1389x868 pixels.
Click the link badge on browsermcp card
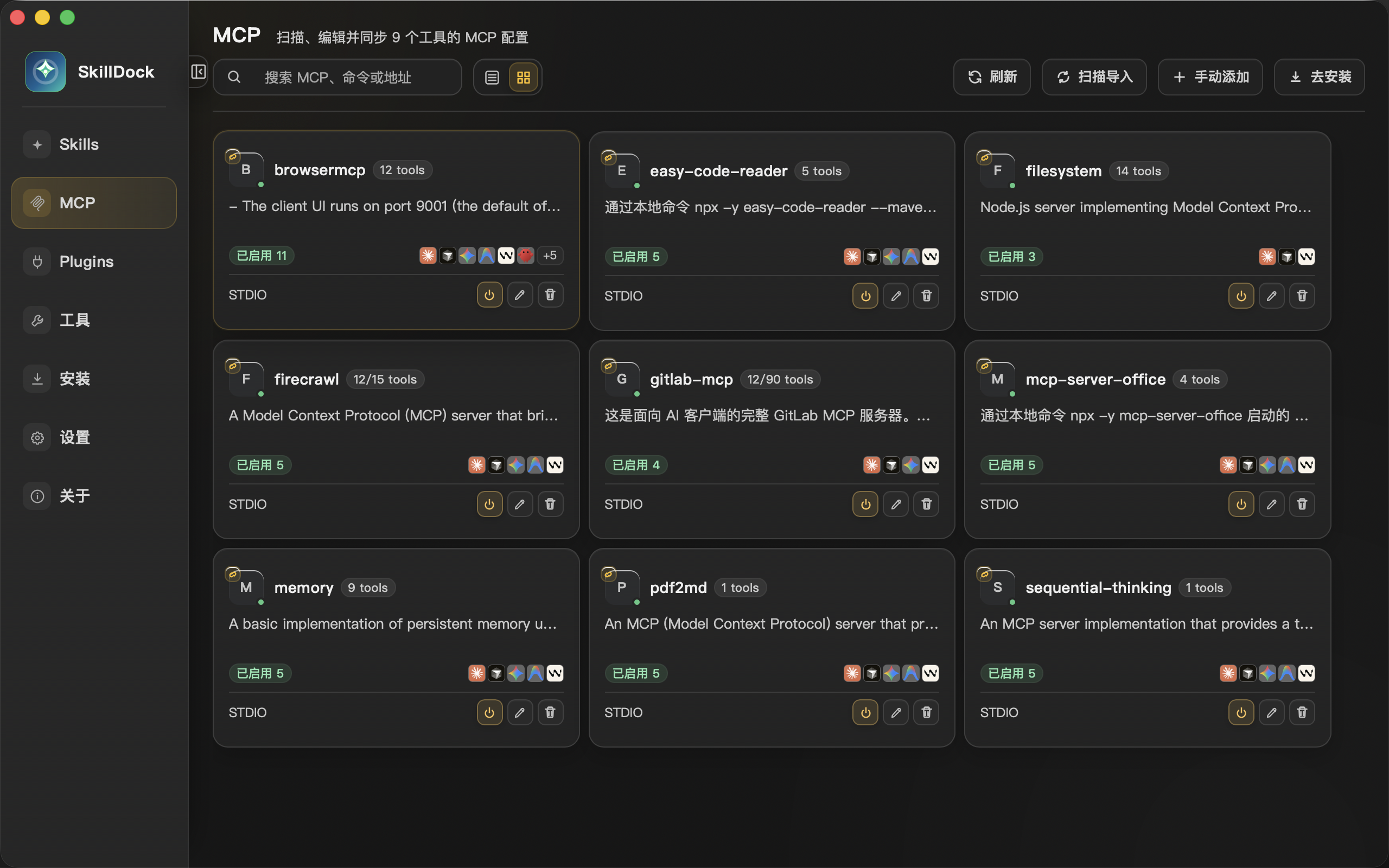232,156
